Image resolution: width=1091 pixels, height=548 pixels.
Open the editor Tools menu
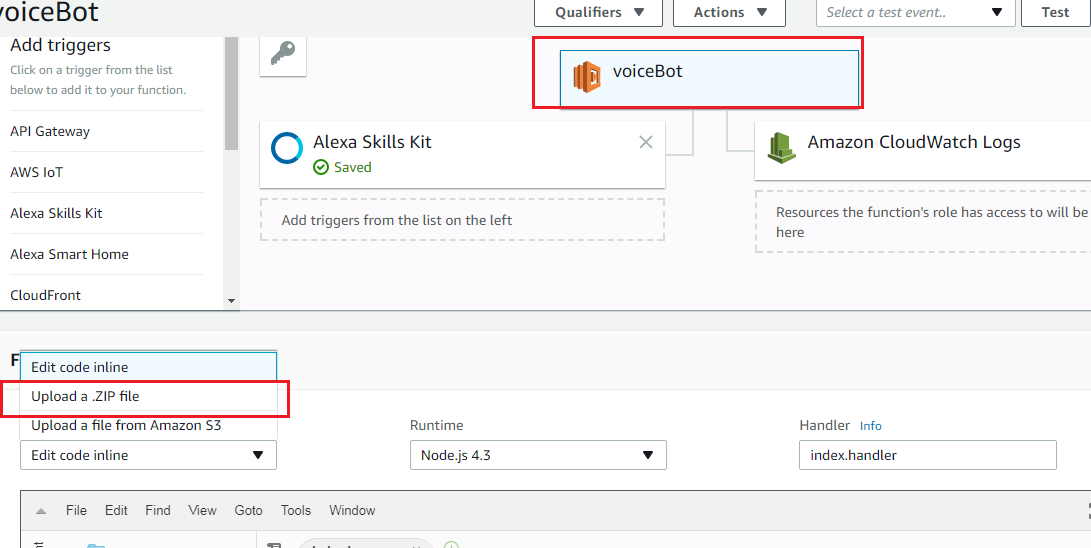tap(296, 510)
